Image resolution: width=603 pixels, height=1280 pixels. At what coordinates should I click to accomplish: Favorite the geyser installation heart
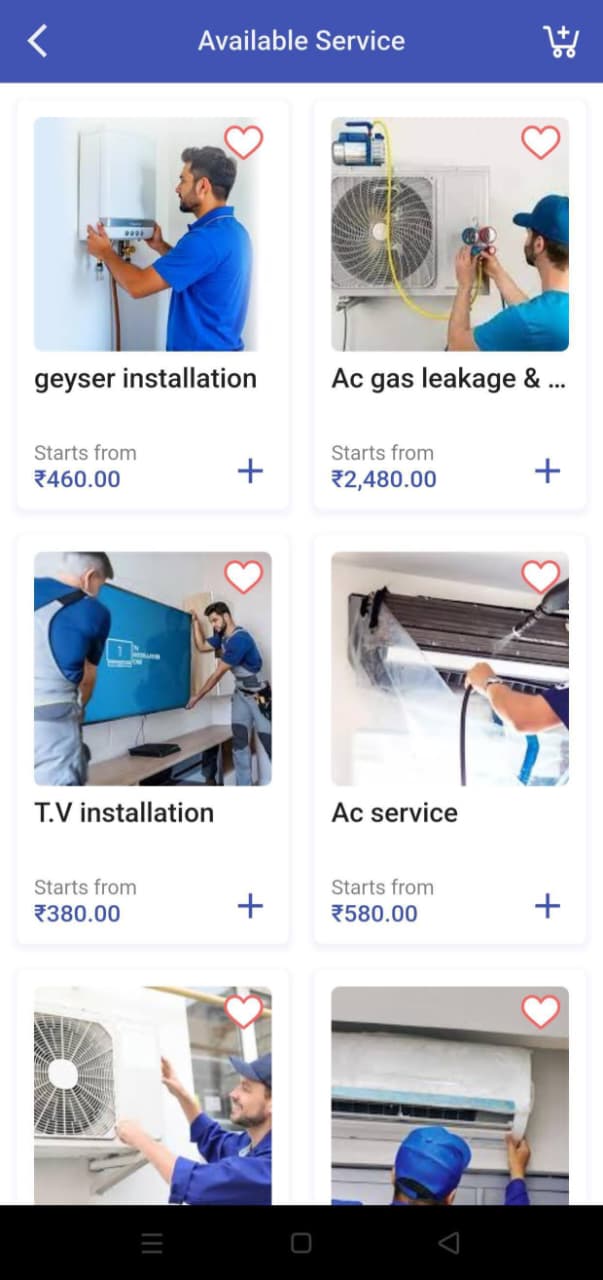click(x=243, y=142)
